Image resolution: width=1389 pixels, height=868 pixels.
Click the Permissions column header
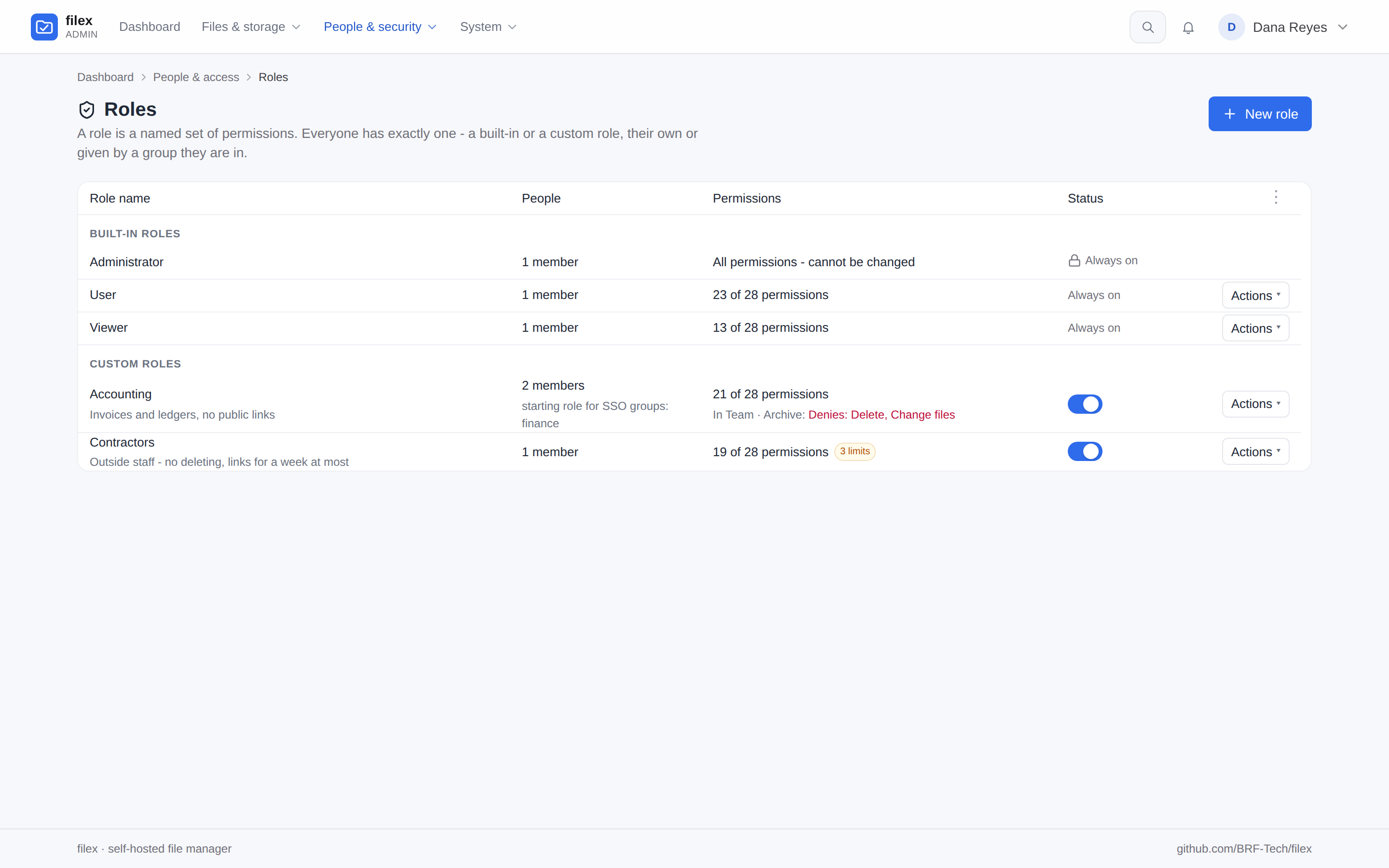click(747, 198)
